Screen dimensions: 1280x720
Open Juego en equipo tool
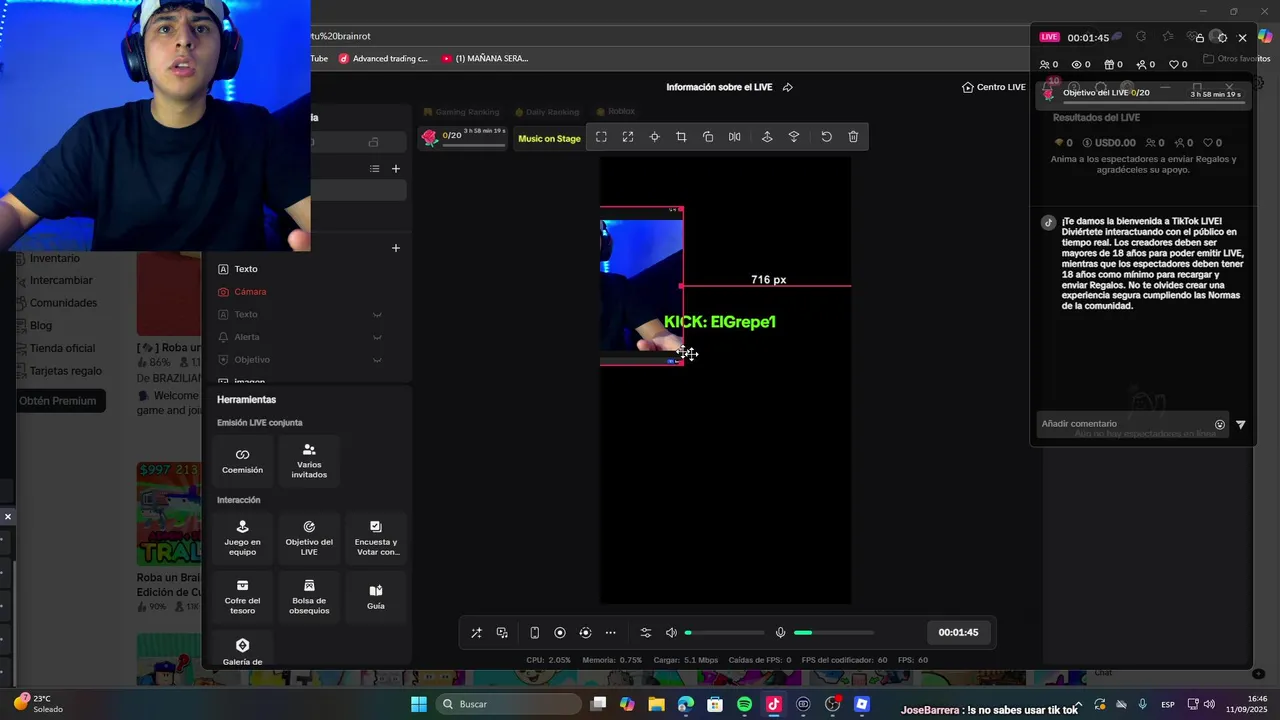tap(242, 538)
